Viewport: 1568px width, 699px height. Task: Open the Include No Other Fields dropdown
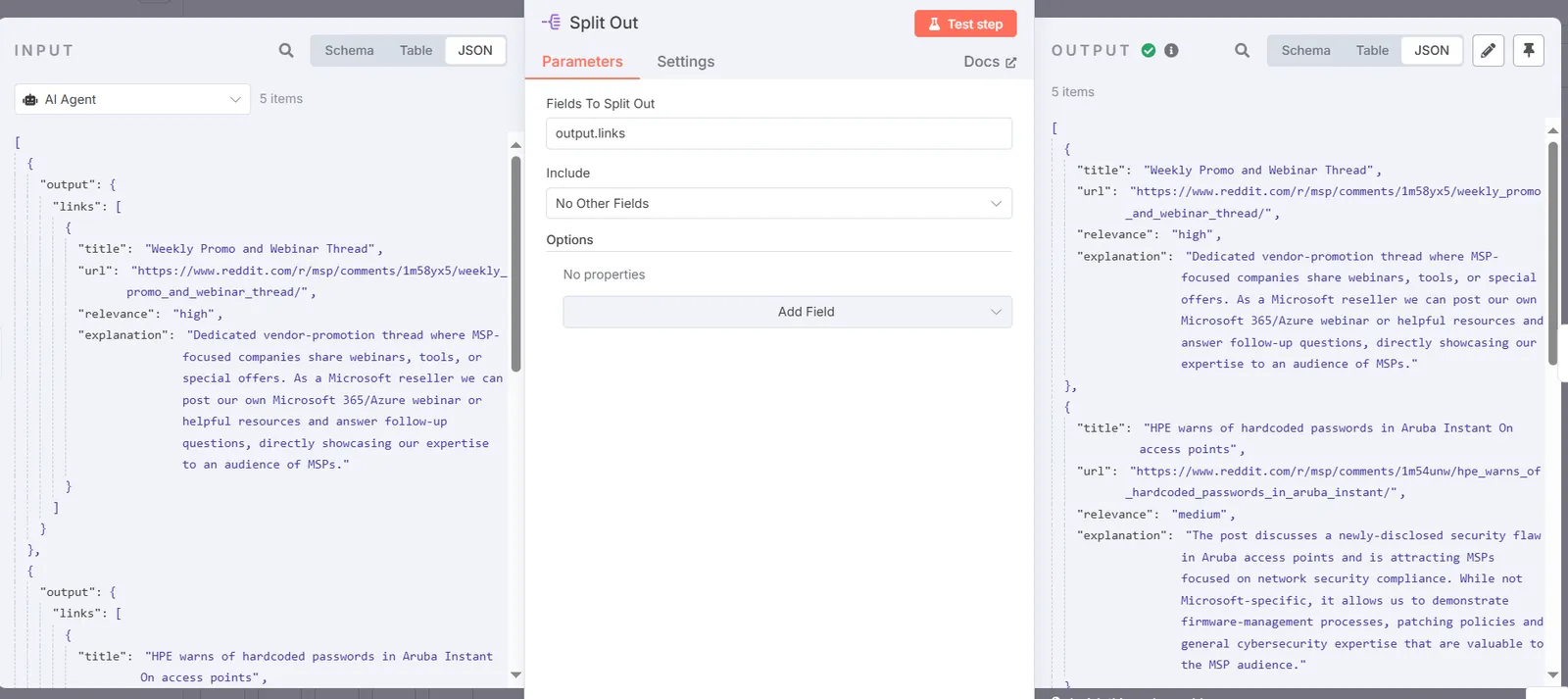[x=779, y=203]
